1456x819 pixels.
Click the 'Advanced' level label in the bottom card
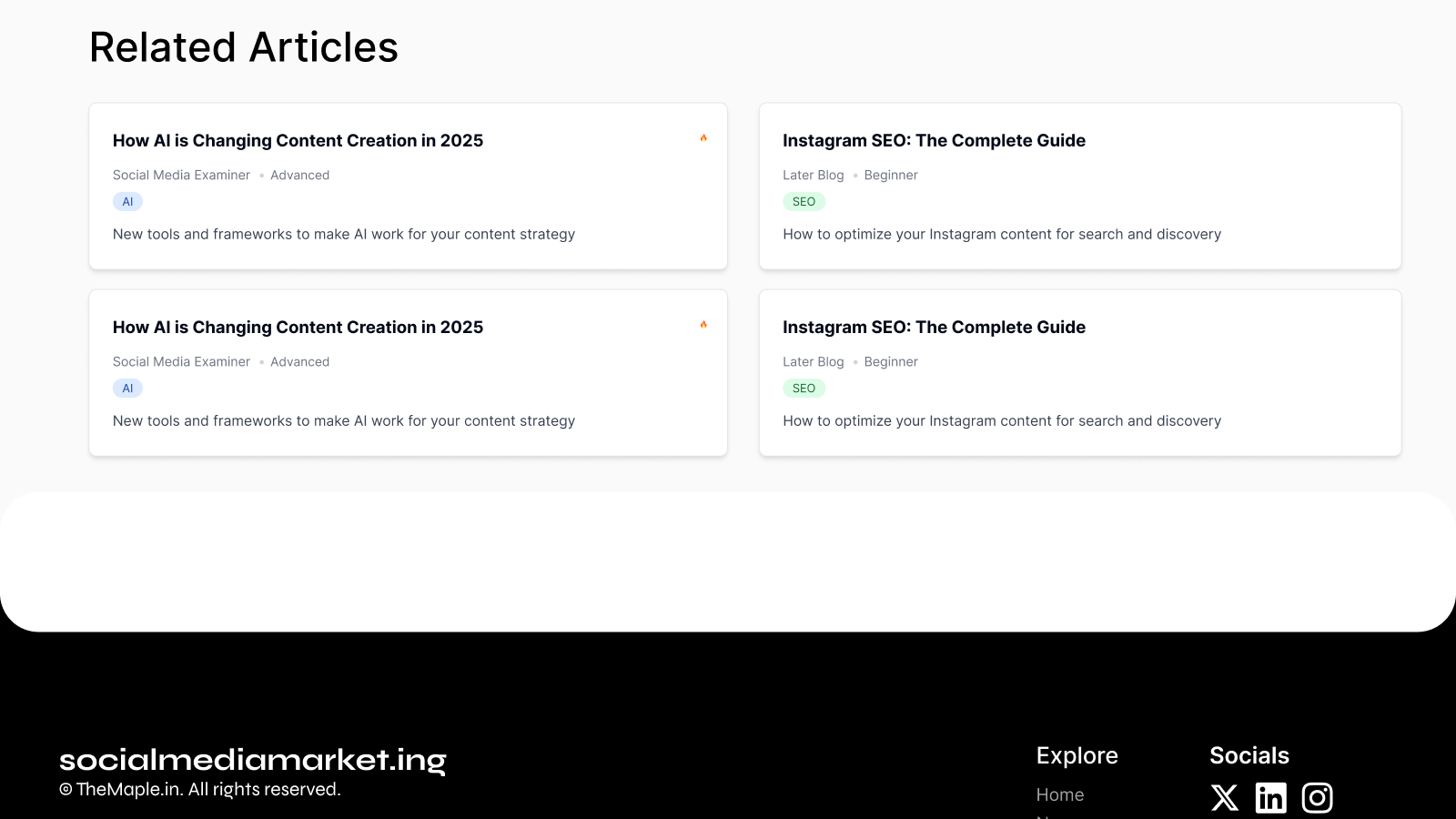[x=299, y=362]
